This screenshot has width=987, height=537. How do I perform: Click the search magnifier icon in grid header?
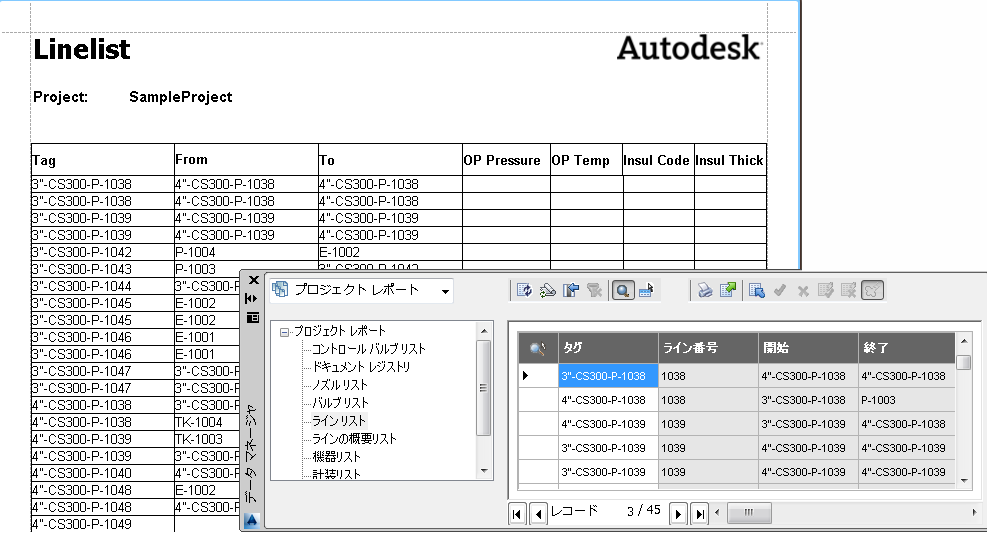[538, 348]
